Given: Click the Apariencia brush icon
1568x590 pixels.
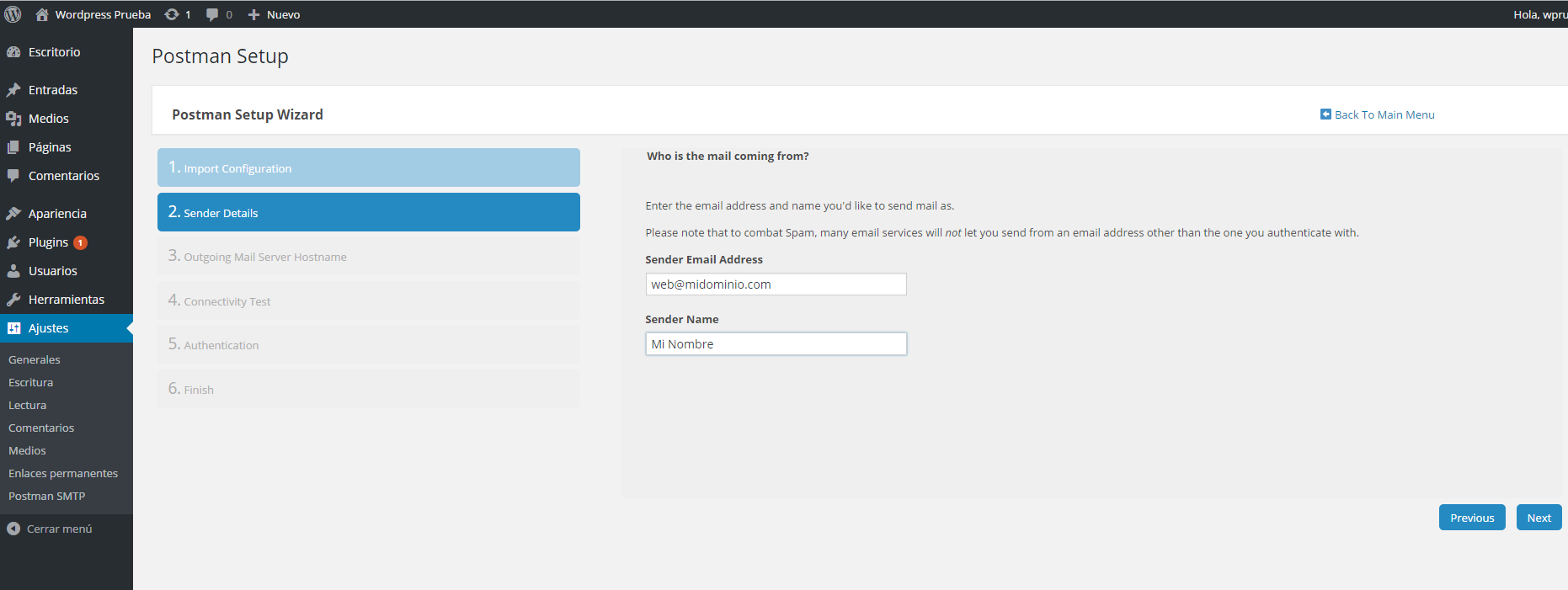Looking at the screenshot, I should (x=13, y=214).
